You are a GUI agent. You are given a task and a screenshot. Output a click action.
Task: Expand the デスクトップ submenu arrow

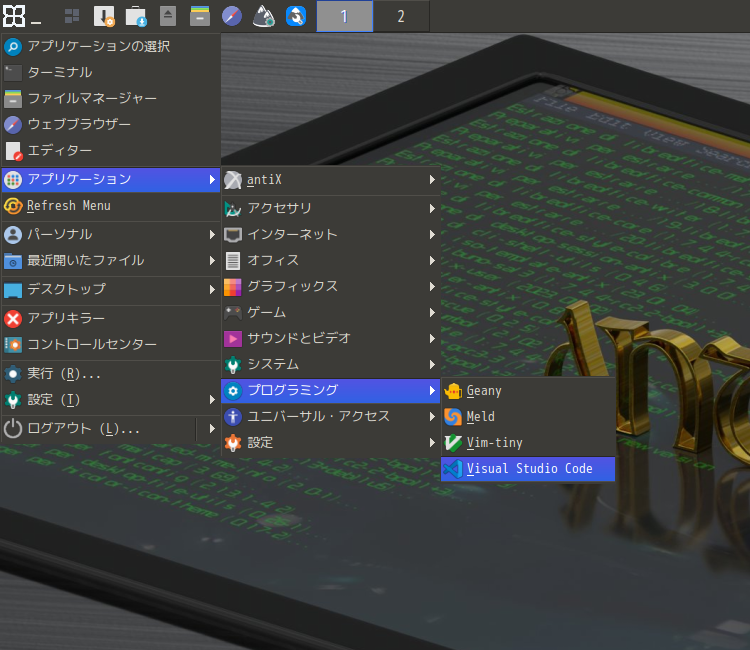pos(212,289)
